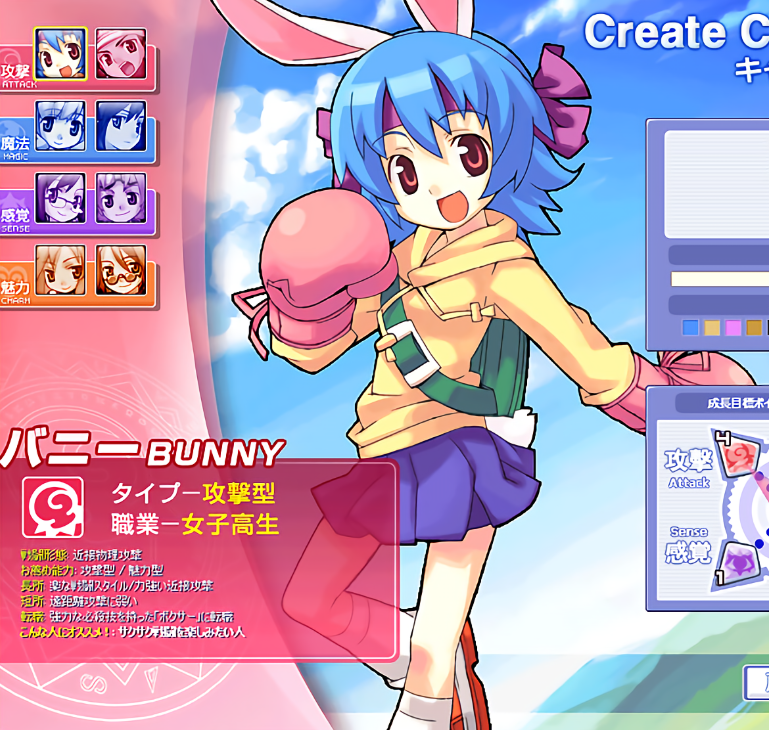Image resolution: width=769 pixels, height=730 pixels.
Task: Click the large white preview box
Action: [x=717, y=184]
